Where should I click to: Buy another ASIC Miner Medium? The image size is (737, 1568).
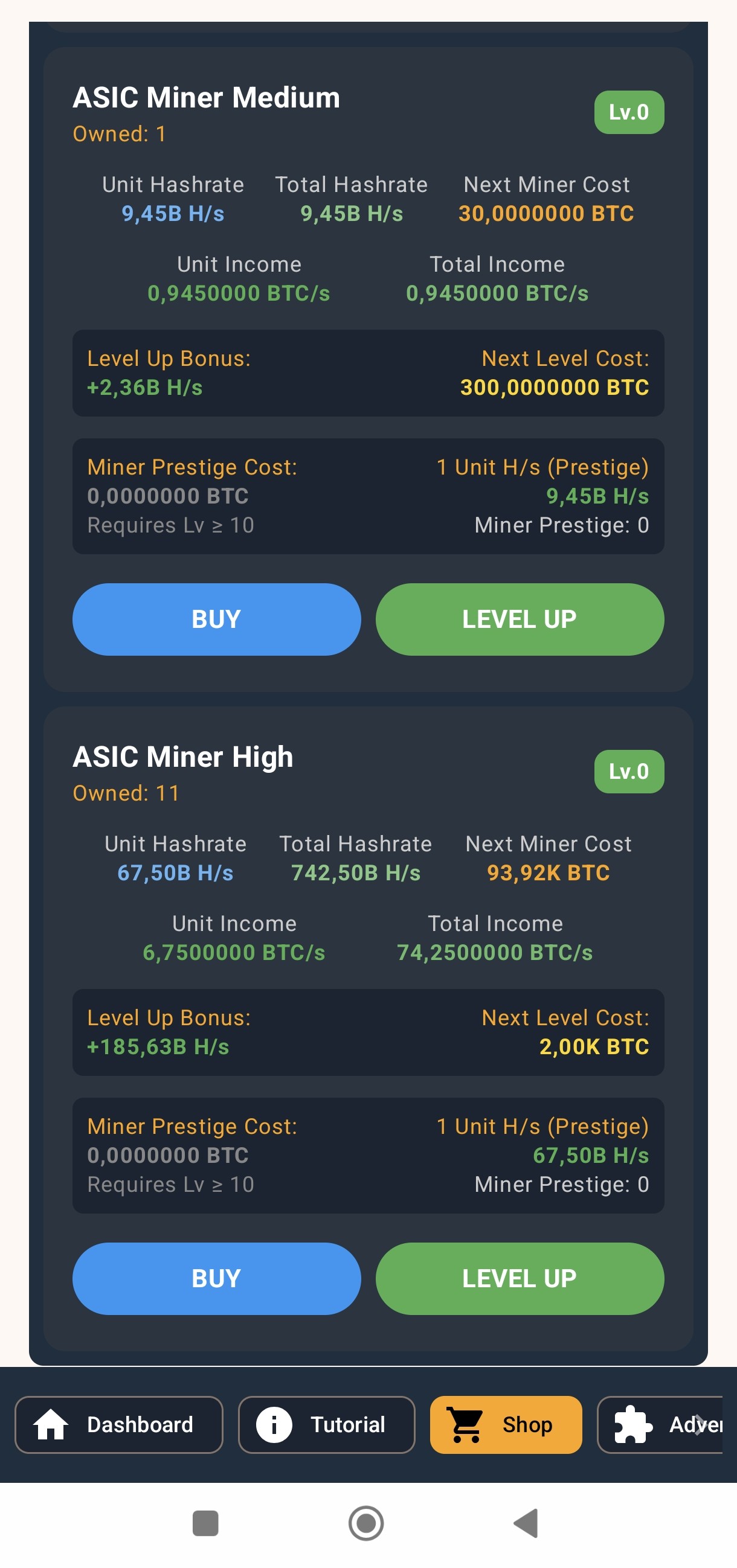[x=216, y=619]
